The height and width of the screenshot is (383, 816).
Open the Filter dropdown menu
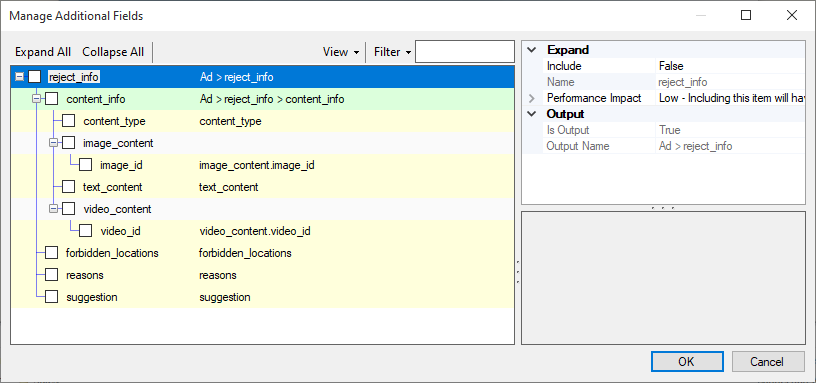392,52
